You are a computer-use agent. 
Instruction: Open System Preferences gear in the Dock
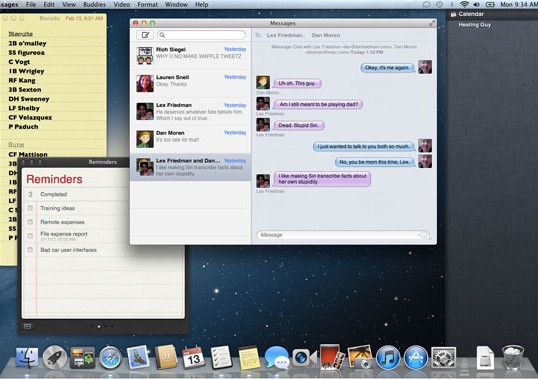point(443,358)
